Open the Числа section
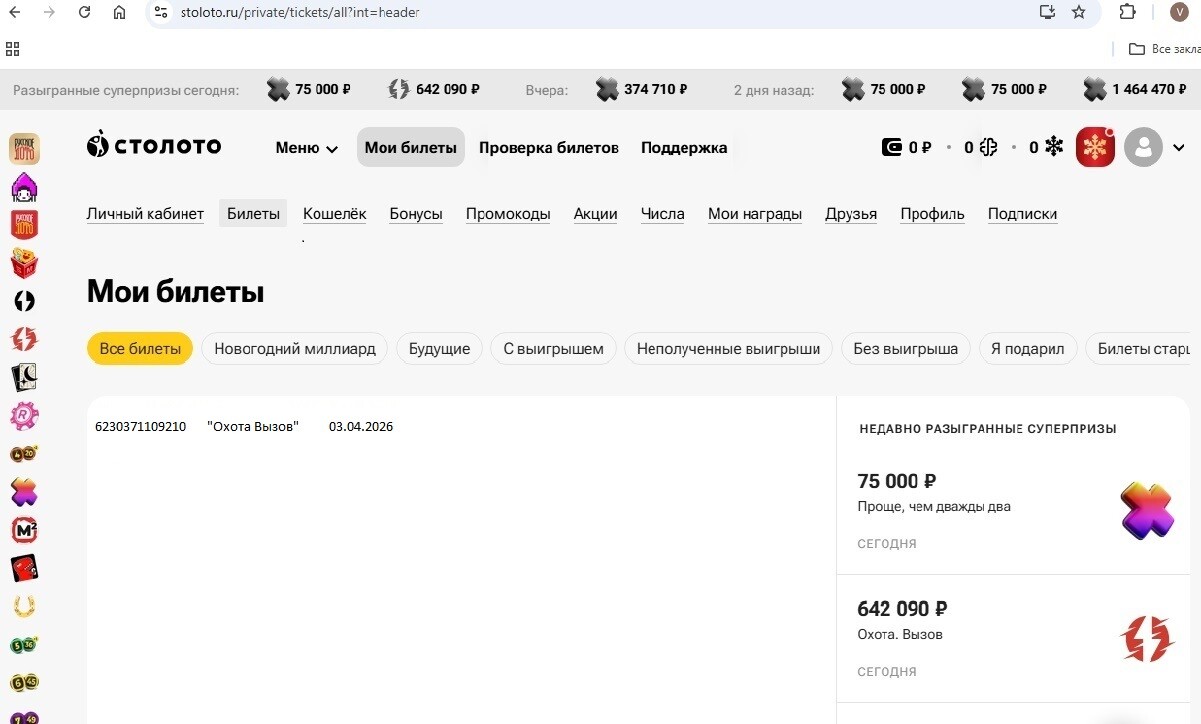This screenshot has width=1201, height=724. pyautogui.click(x=663, y=213)
